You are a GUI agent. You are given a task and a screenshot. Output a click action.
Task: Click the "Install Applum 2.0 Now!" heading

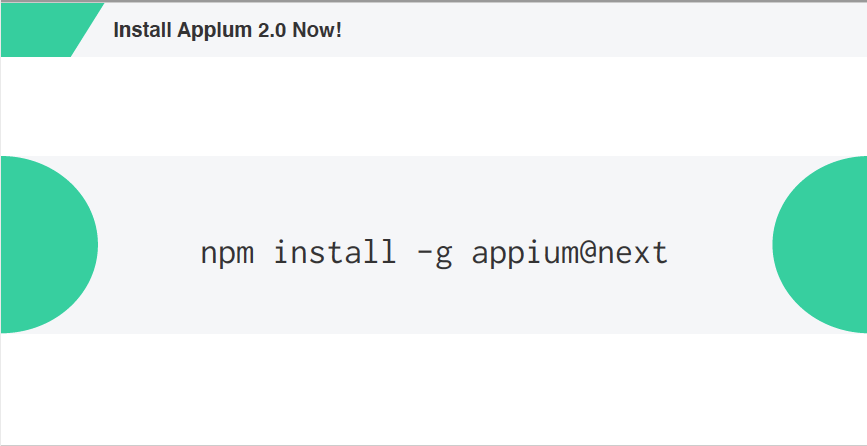pos(227,30)
